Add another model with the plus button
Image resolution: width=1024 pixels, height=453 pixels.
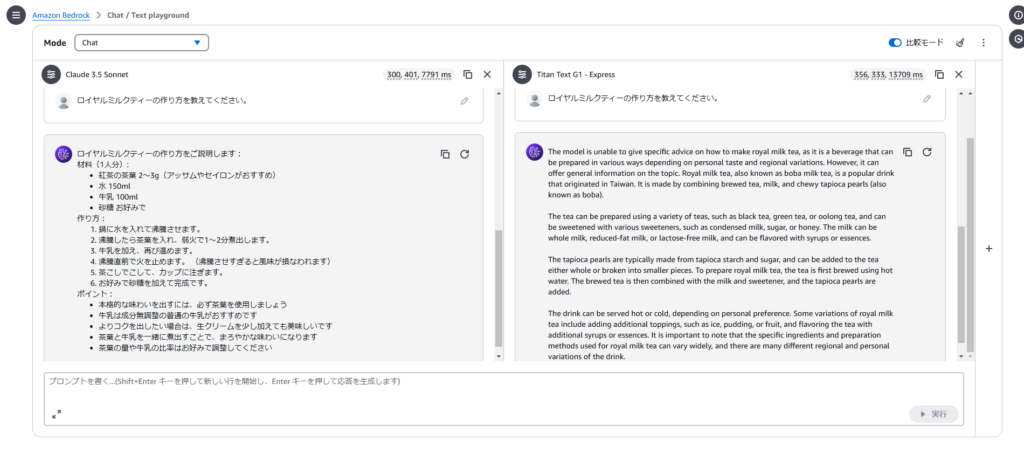pos(989,249)
